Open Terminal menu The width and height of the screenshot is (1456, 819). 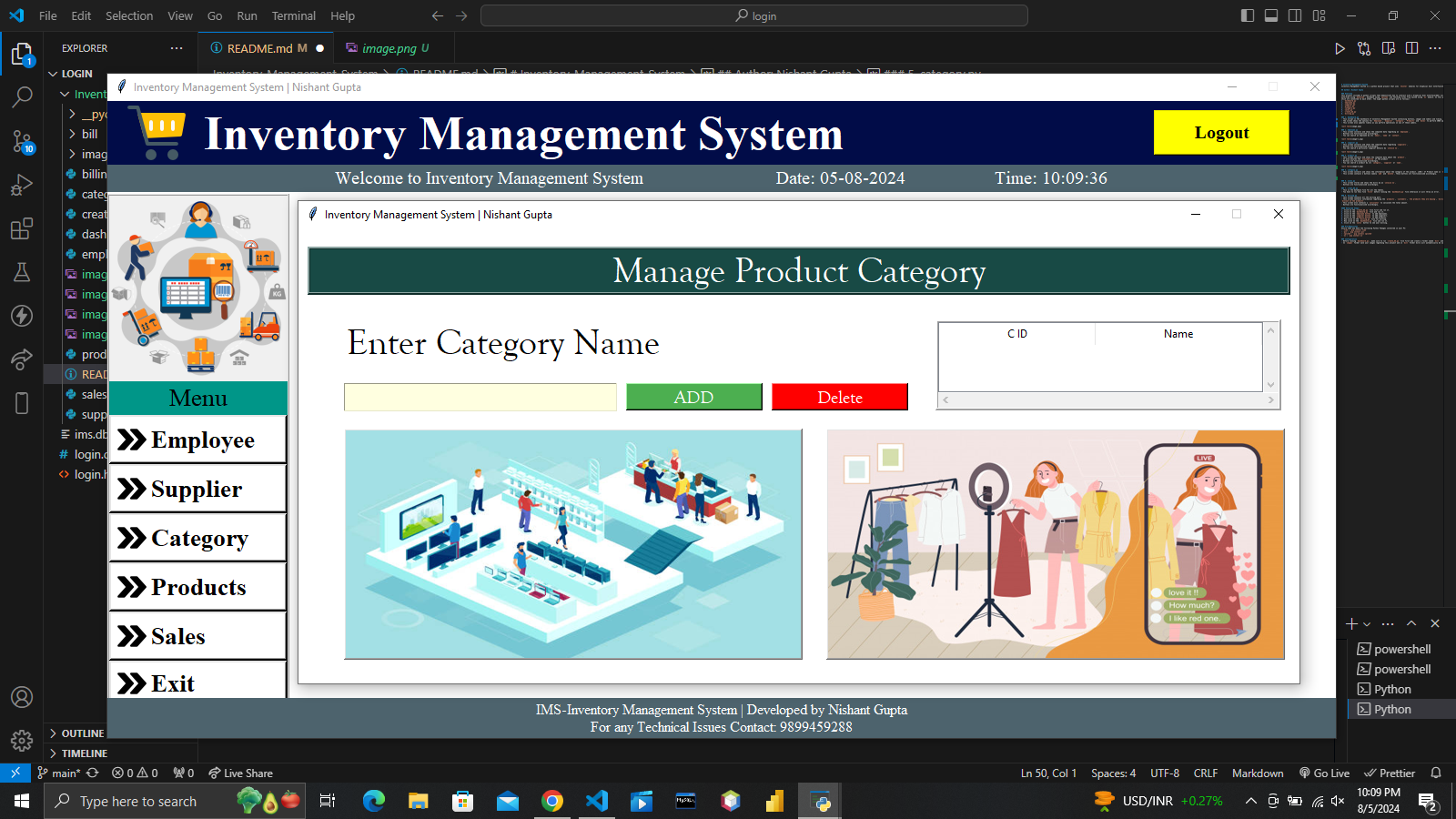pos(293,15)
